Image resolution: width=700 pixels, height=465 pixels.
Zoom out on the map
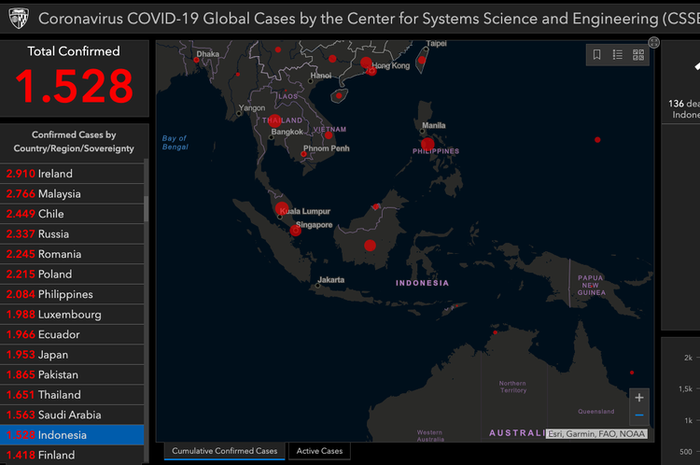639,415
